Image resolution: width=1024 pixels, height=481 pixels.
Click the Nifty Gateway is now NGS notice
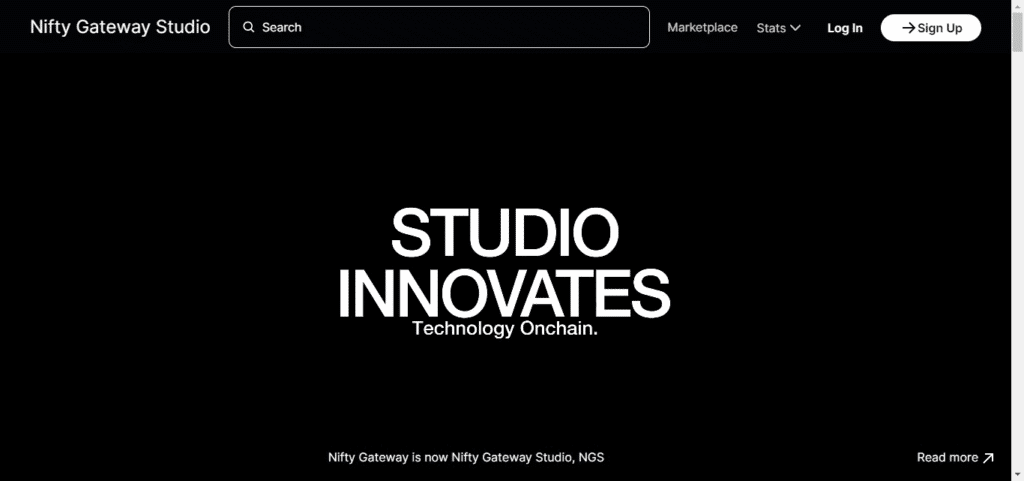466,458
